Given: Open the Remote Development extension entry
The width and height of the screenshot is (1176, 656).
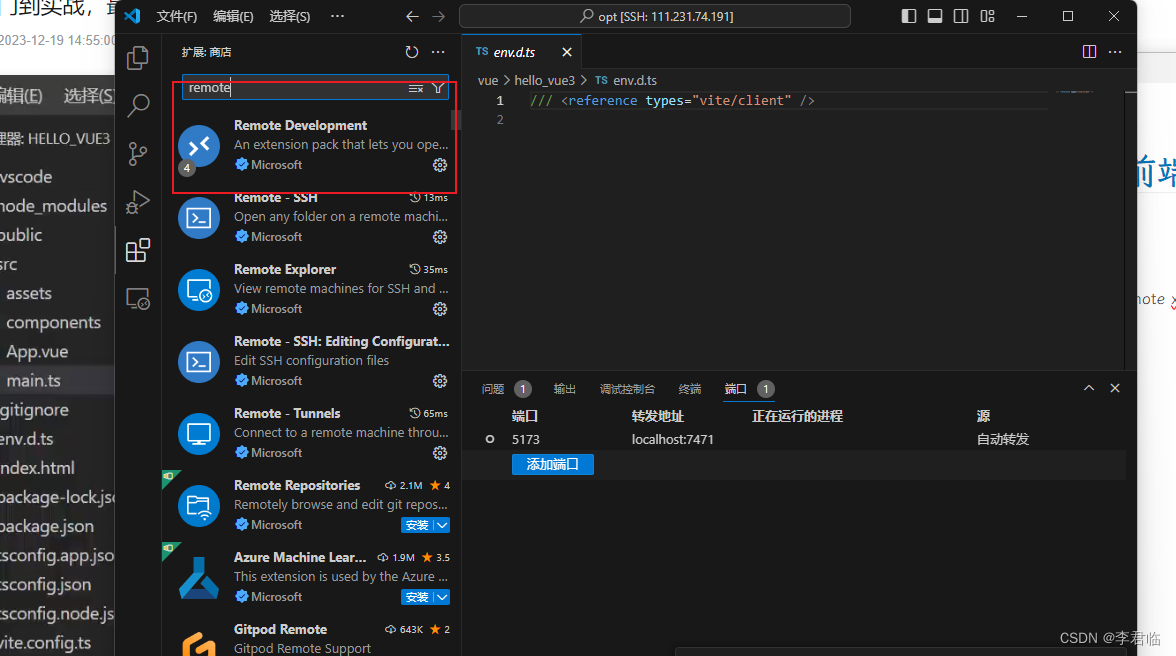Looking at the screenshot, I should click(313, 145).
